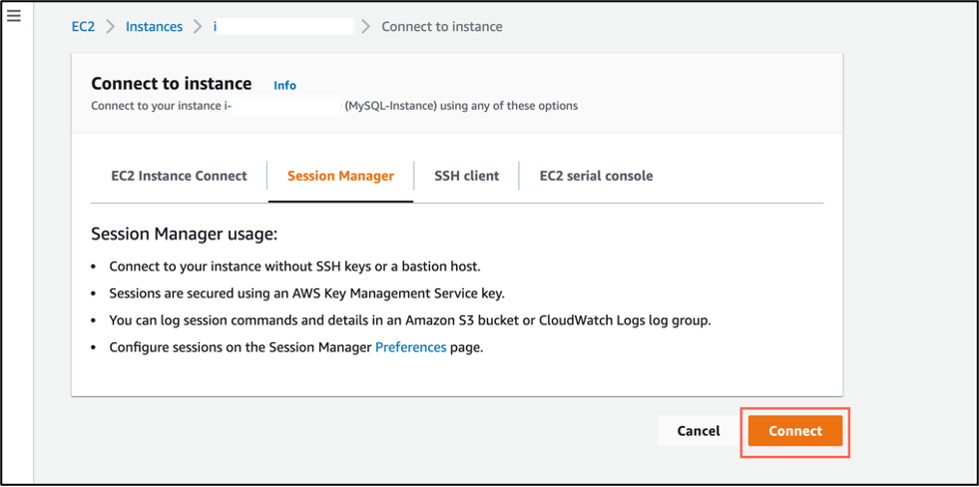The width and height of the screenshot is (979, 487).
Task: Click the orange Connect button
Action: [795, 431]
